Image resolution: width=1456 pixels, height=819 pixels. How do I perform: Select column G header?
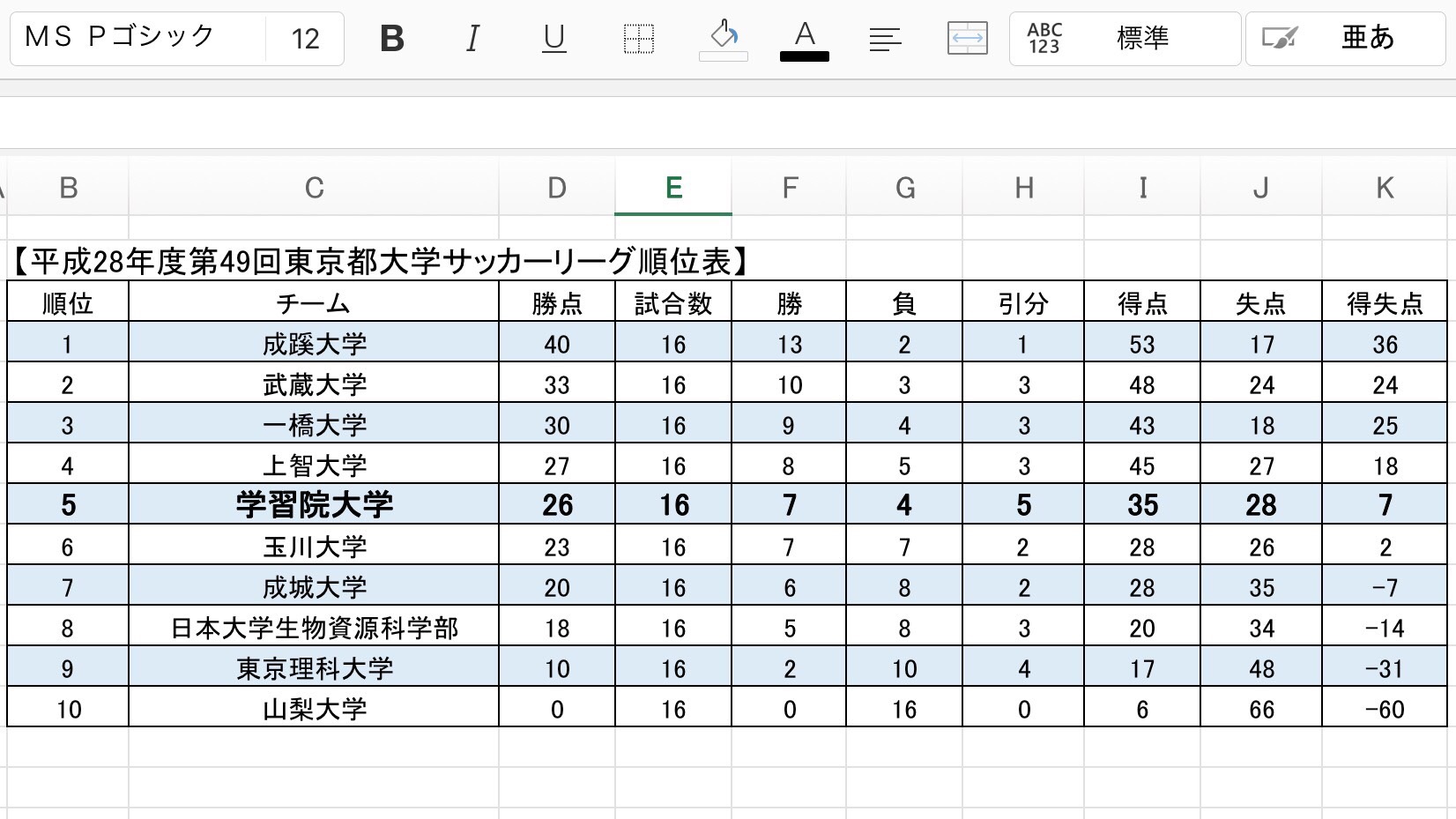[x=904, y=188]
